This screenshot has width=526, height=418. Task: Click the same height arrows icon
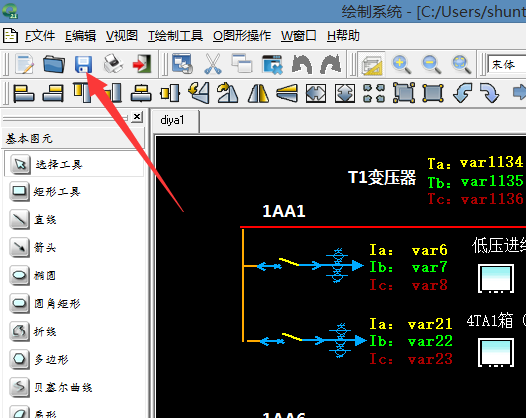(x=345, y=93)
